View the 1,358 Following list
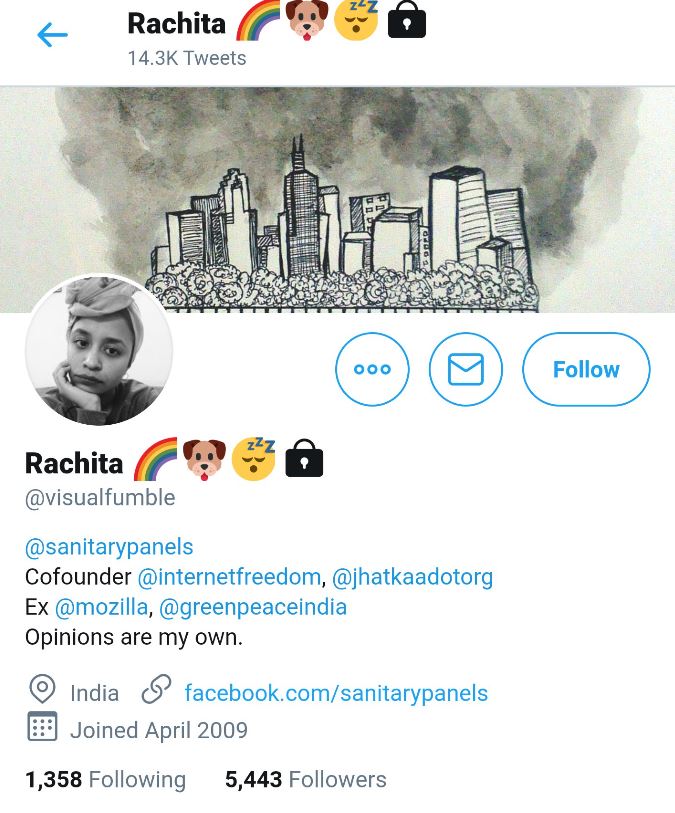Screen dimensions: 675x813 105,779
